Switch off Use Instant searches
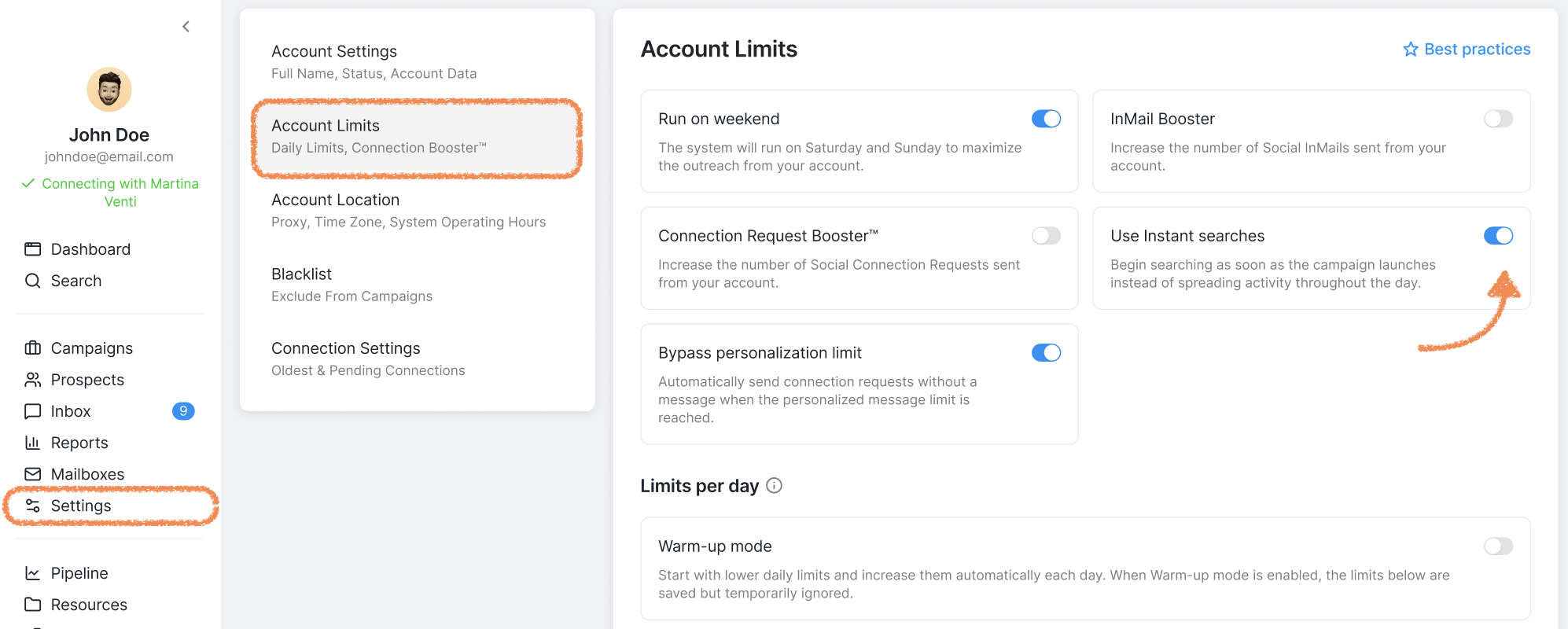 tap(1498, 236)
